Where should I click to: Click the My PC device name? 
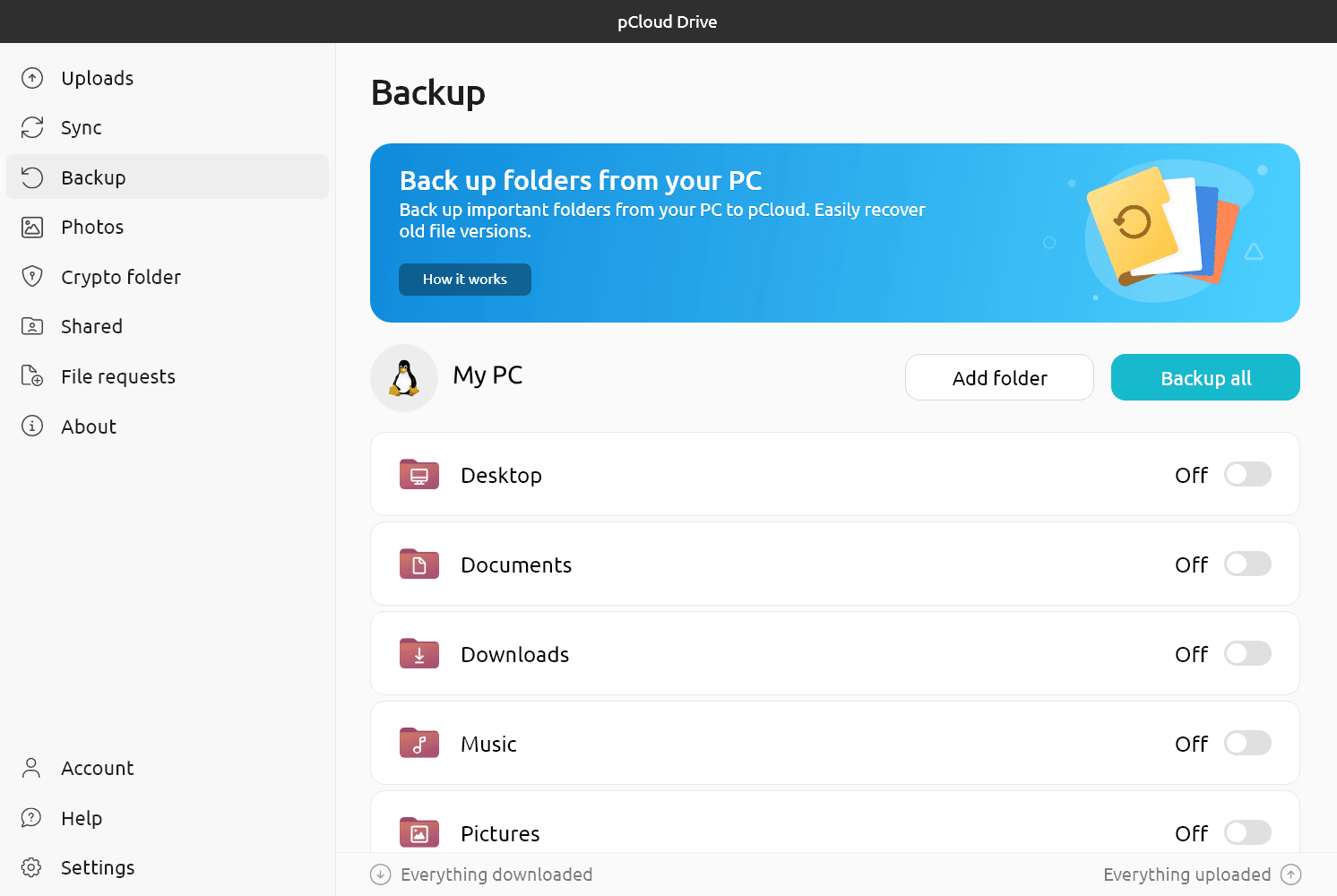coord(487,375)
